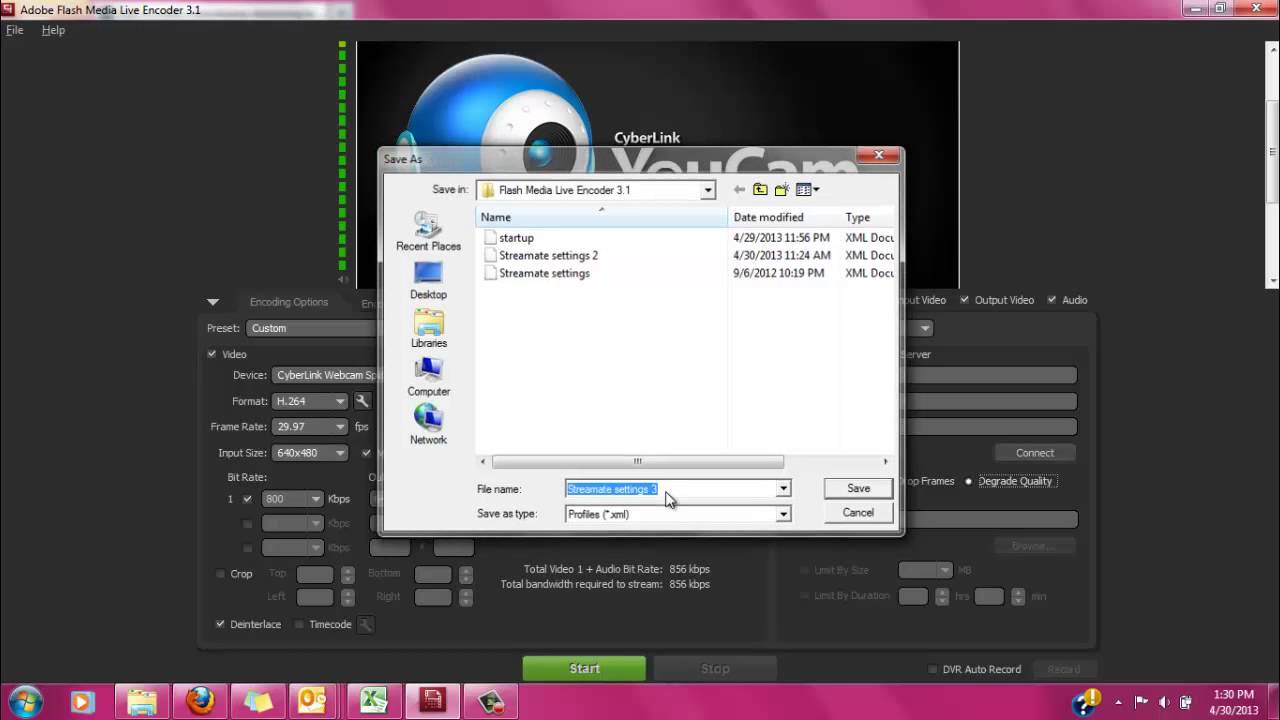Image resolution: width=1280 pixels, height=720 pixels.
Task: Open the Format dropdown showing H.264
Action: [x=310, y=401]
